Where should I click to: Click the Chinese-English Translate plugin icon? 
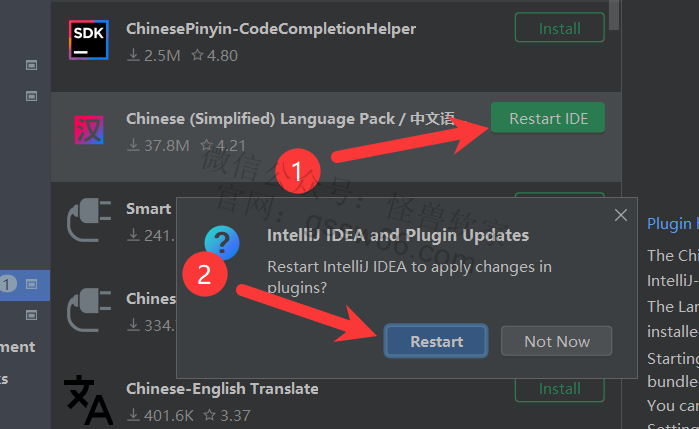click(x=89, y=398)
